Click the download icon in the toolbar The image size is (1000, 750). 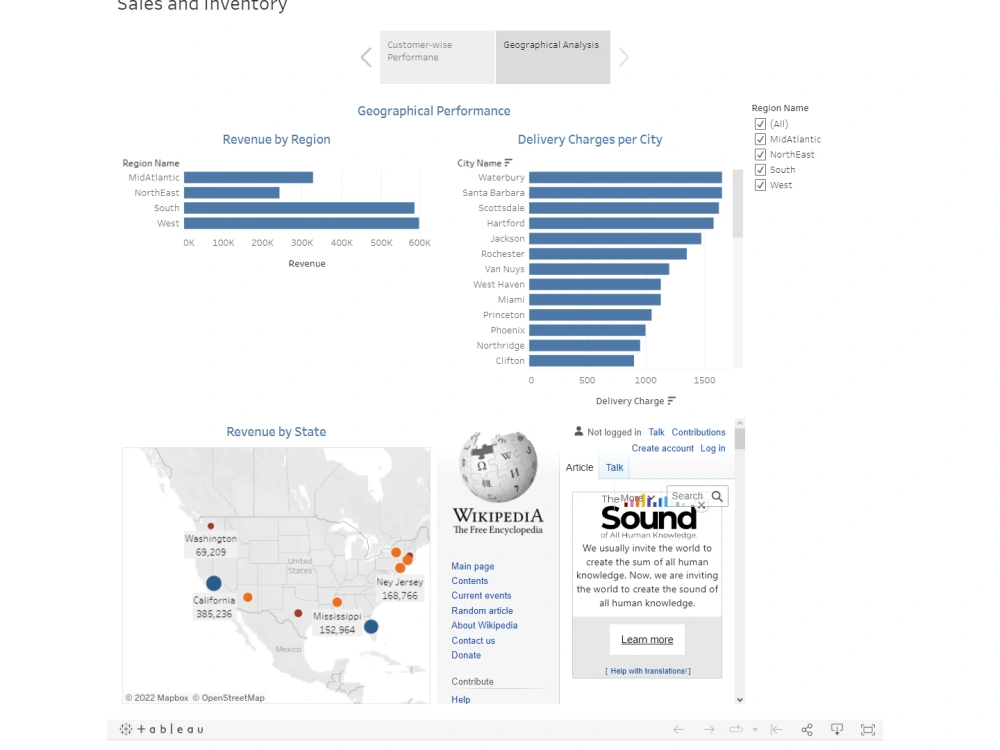click(837, 729)
